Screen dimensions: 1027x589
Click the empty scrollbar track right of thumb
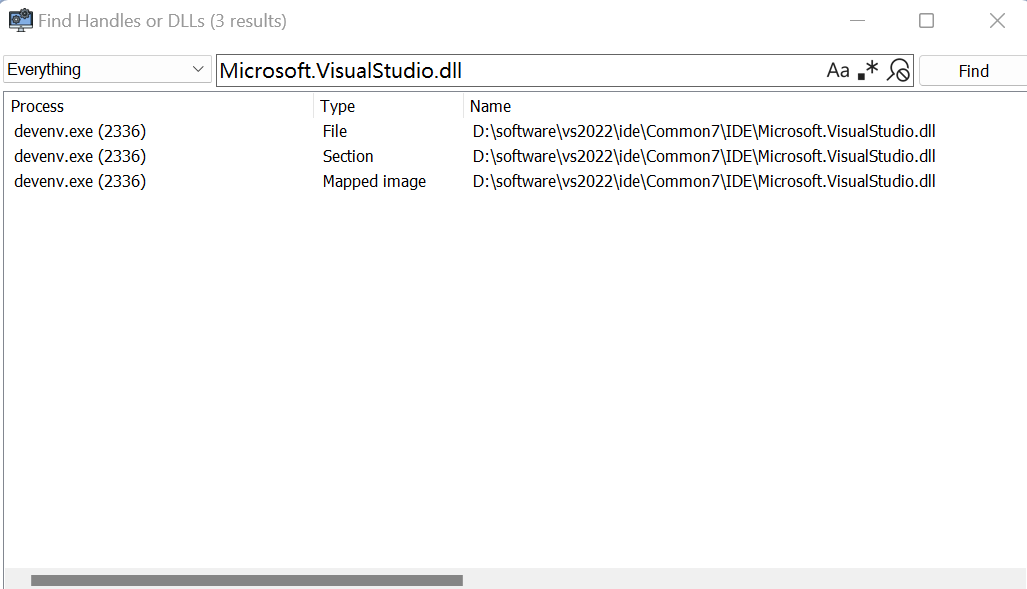(x=740, y=580)
